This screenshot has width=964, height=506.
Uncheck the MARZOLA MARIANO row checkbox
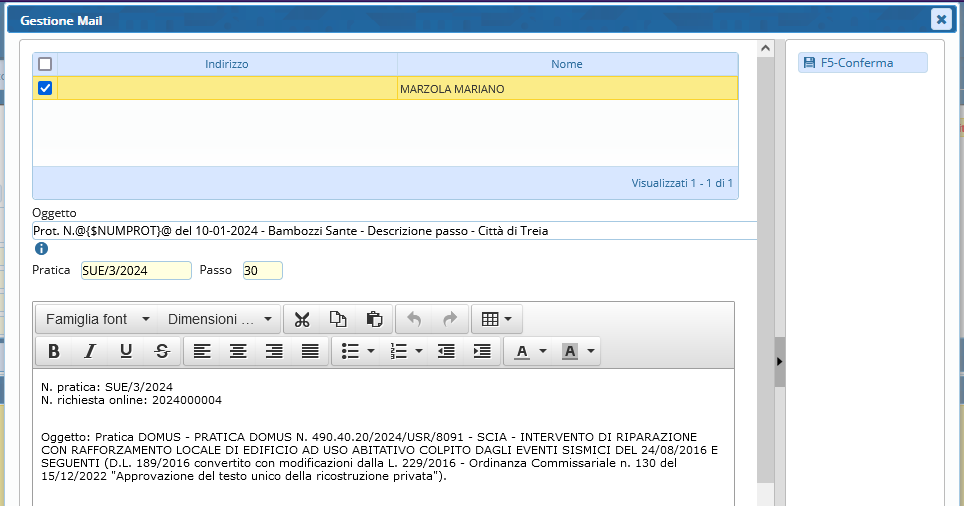[45, 89]
